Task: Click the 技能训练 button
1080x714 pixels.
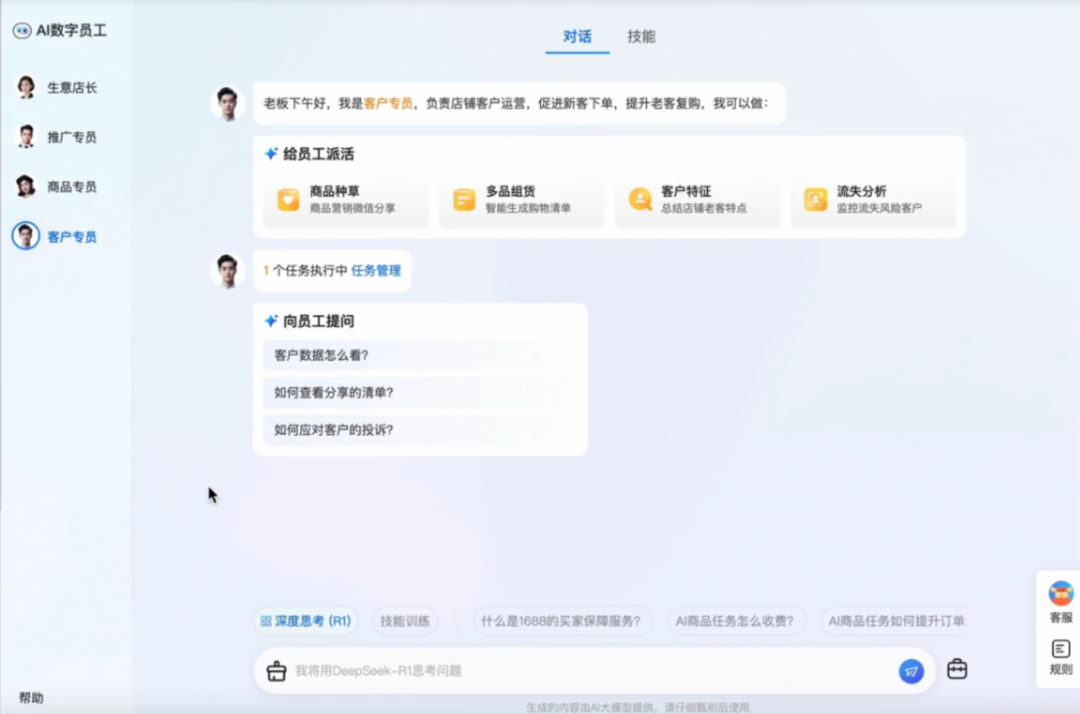Action: click(405, 621)
